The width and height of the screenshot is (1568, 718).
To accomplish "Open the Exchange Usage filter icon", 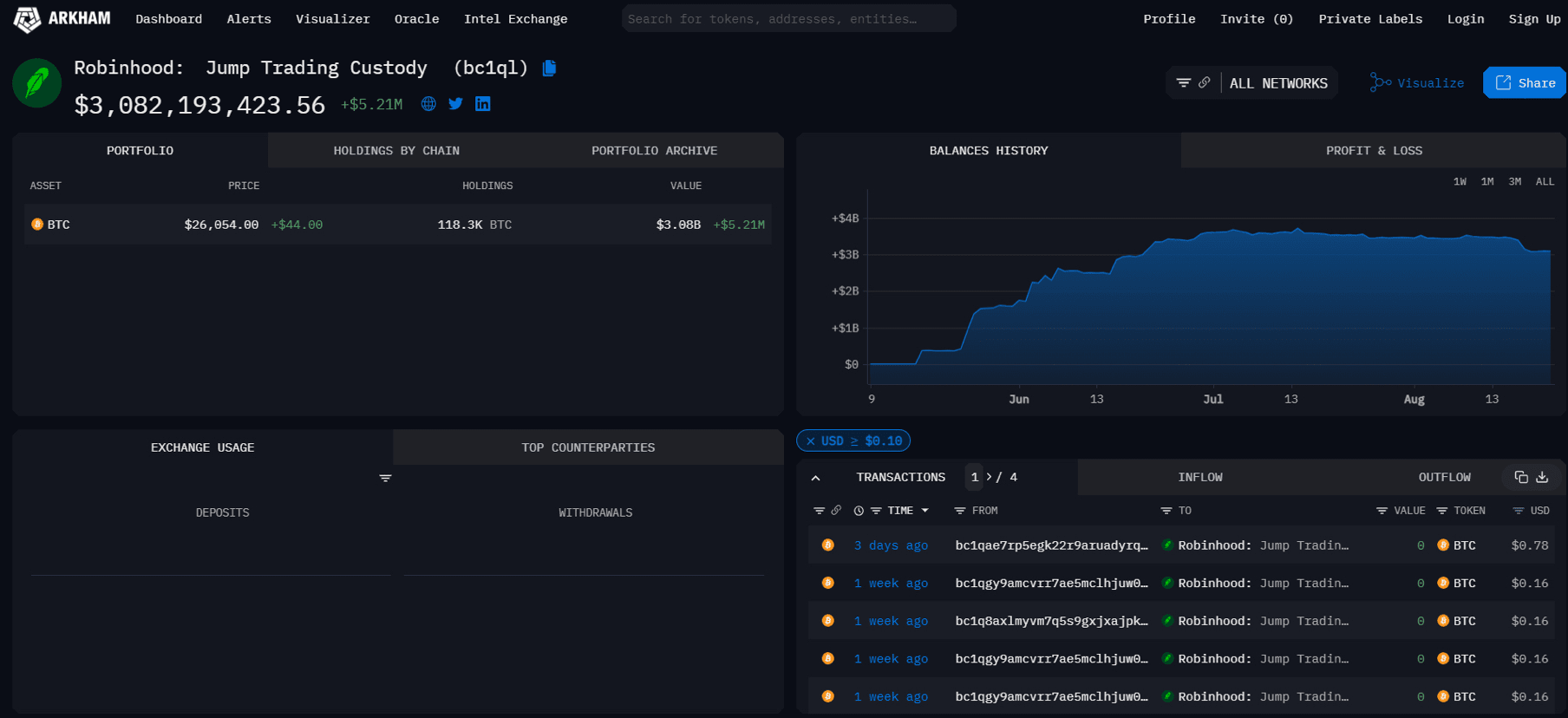I will point(385,478).
